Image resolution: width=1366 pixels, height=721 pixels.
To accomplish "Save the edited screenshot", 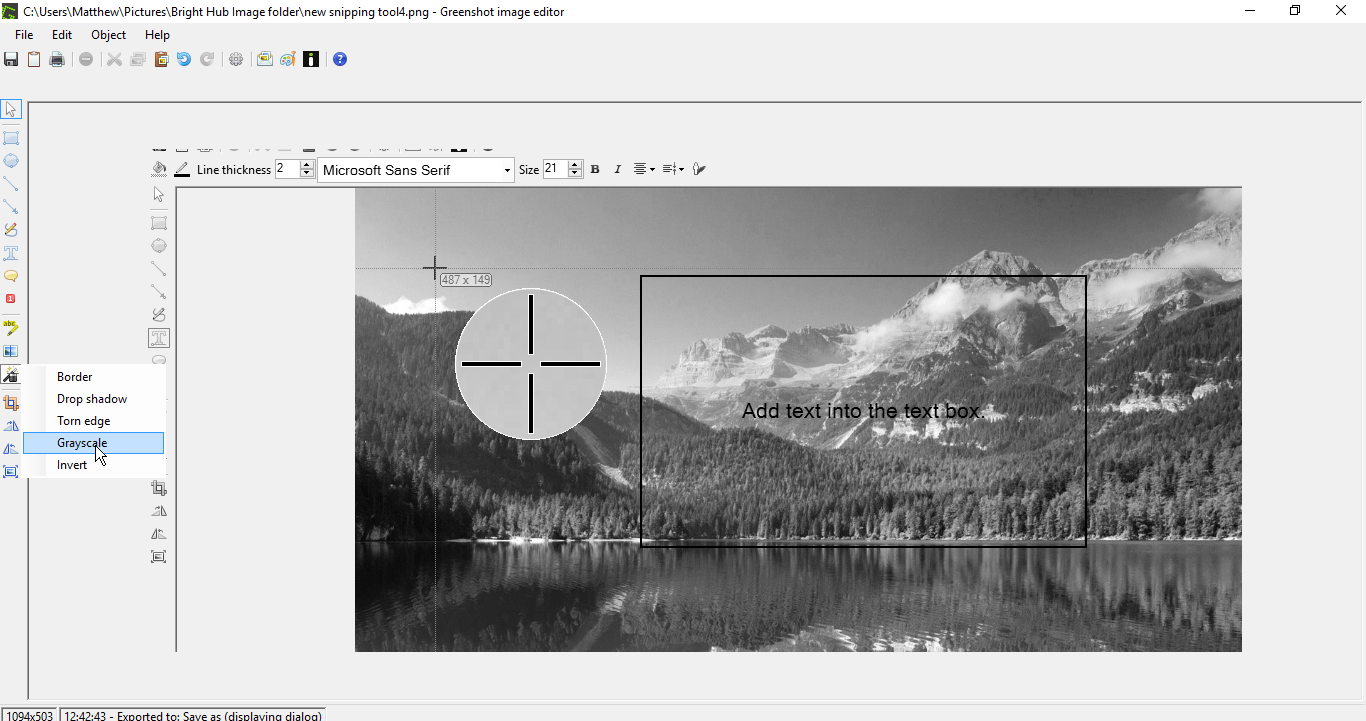I will [x=11, y=59].
